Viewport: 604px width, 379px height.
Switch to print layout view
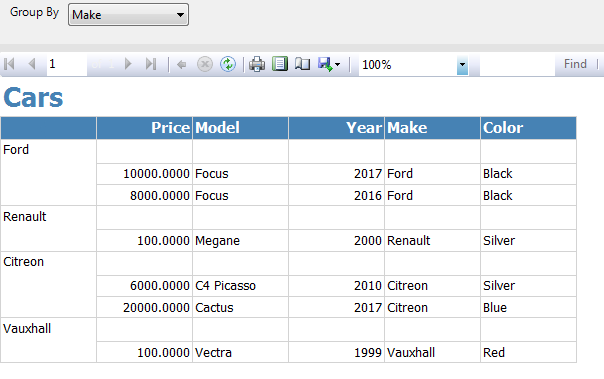click(x=280, y=64)
